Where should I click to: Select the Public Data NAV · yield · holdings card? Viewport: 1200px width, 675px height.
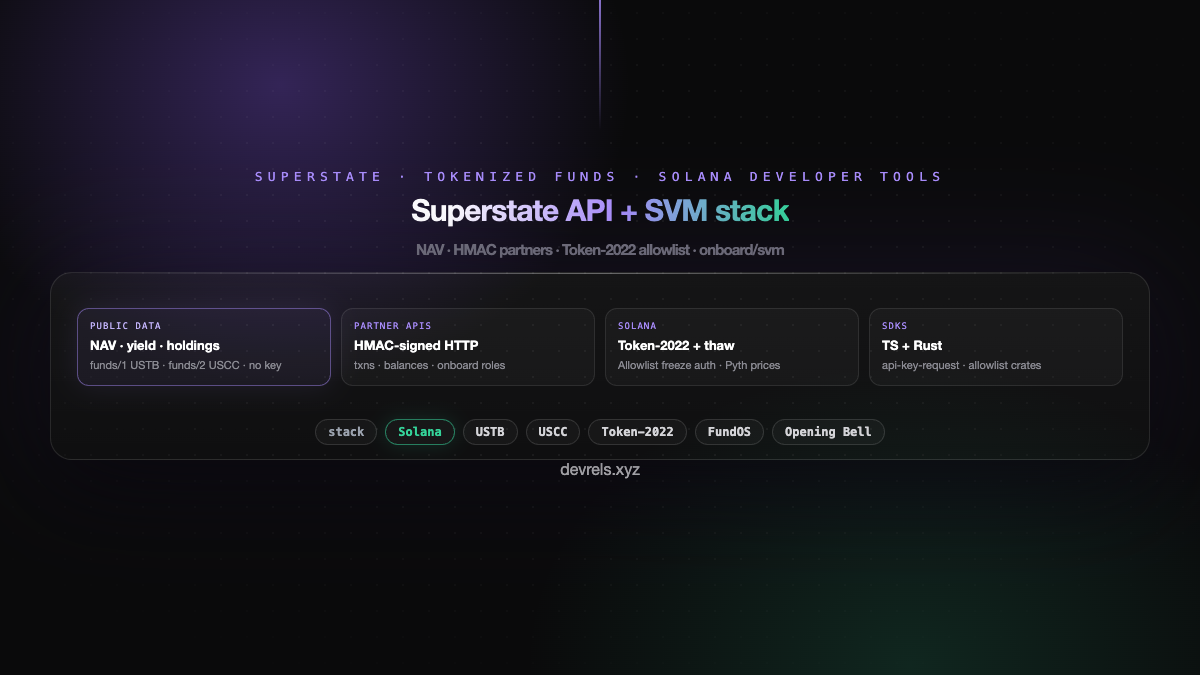204,347
